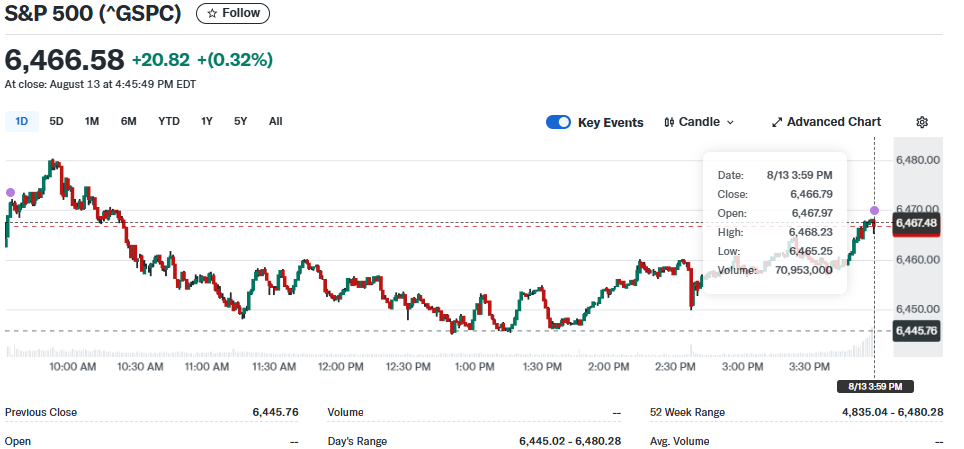Click the Avg. Volume label
This screenshot has width=964, height=449.
coord(679,442)
